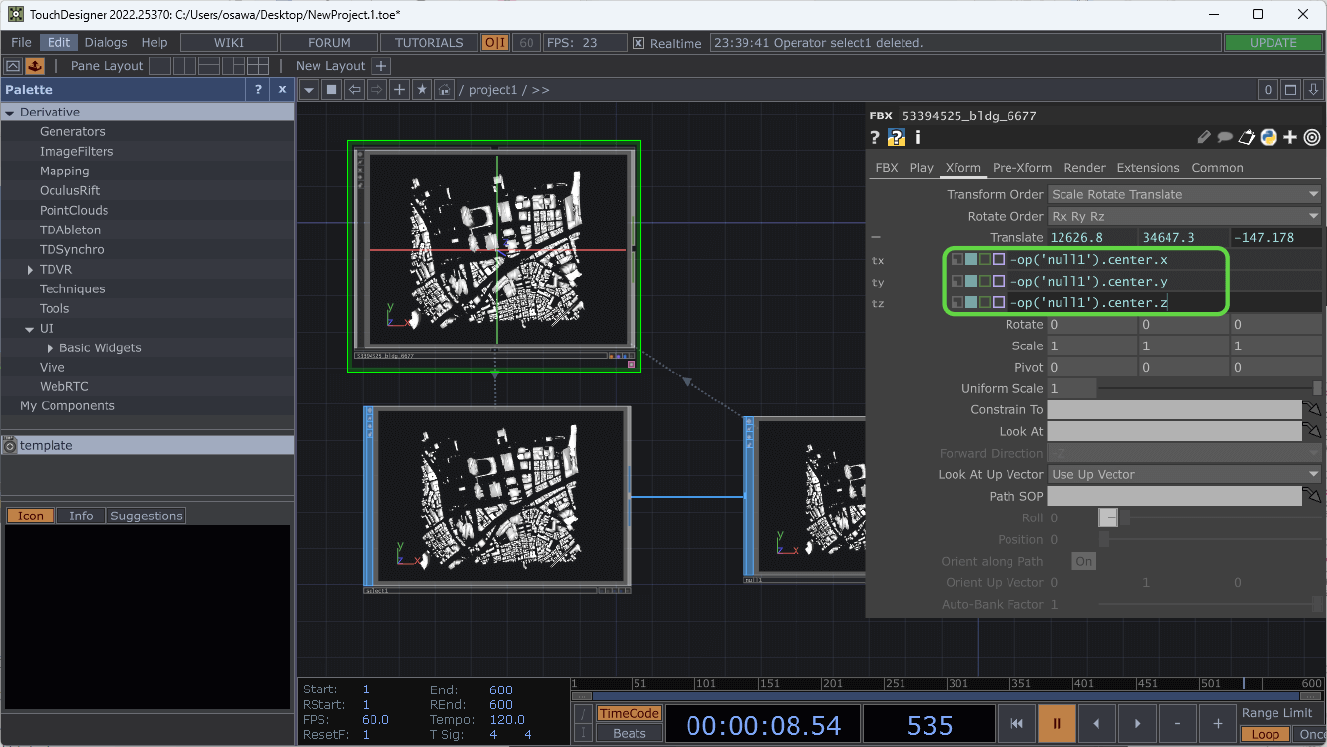Click the UPDATE button in the top right
This screenshot has width=1327, height=747.
click(1273, 42)
